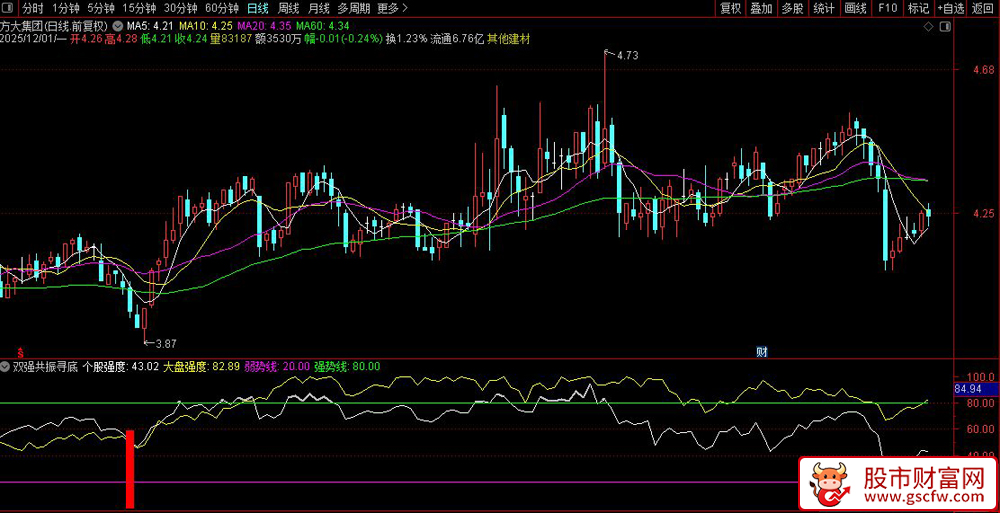Viewport: 1000px width, 513px height.
Task: Click the 个股强度: 43.02 label
Action: pos(120,367)
